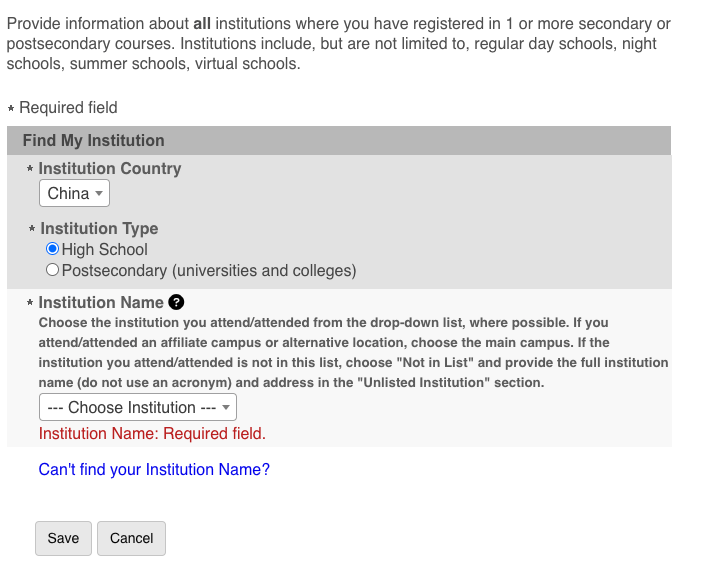Click the 'Not in List' instruction paragraph
The image size is (710, 563).
click(353, 352)
